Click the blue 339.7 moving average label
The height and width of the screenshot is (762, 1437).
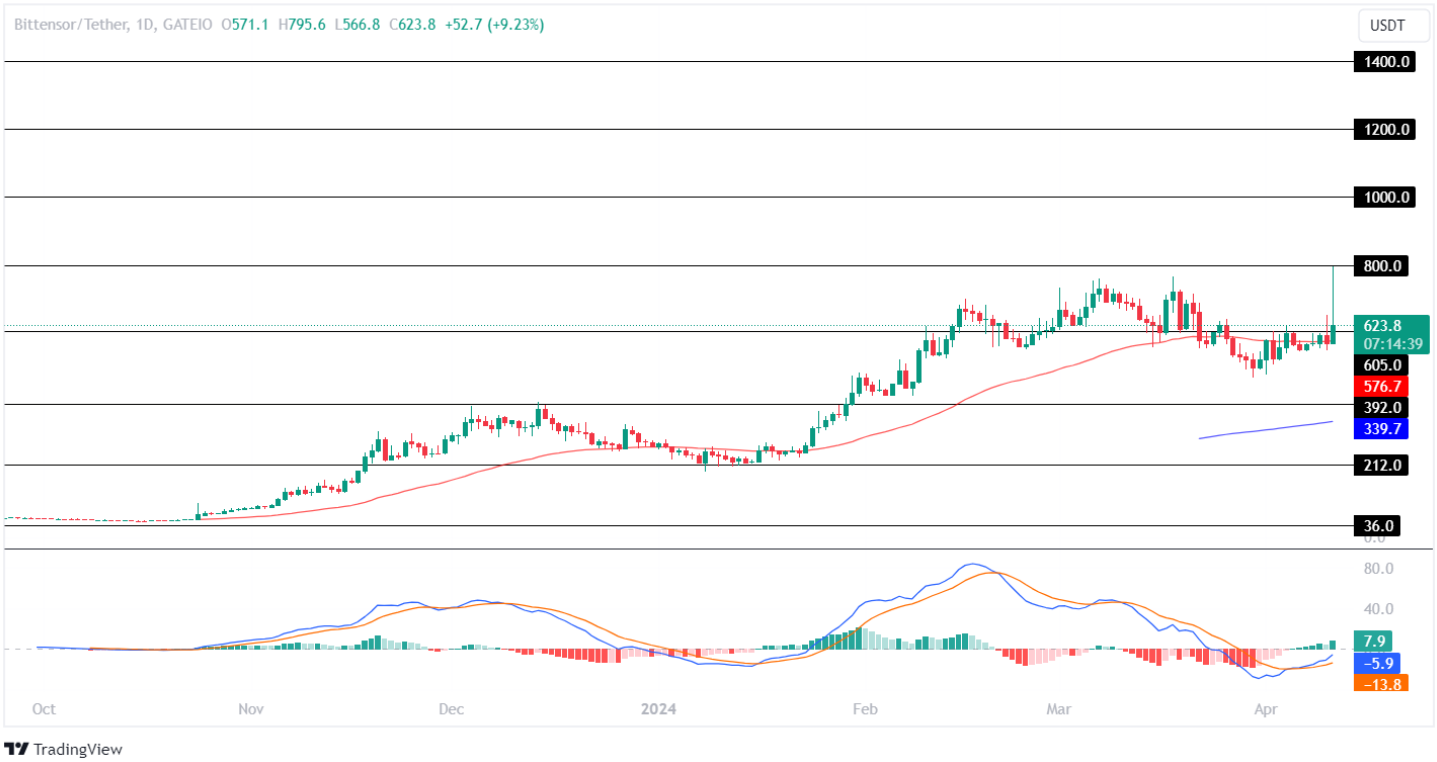1381,428
